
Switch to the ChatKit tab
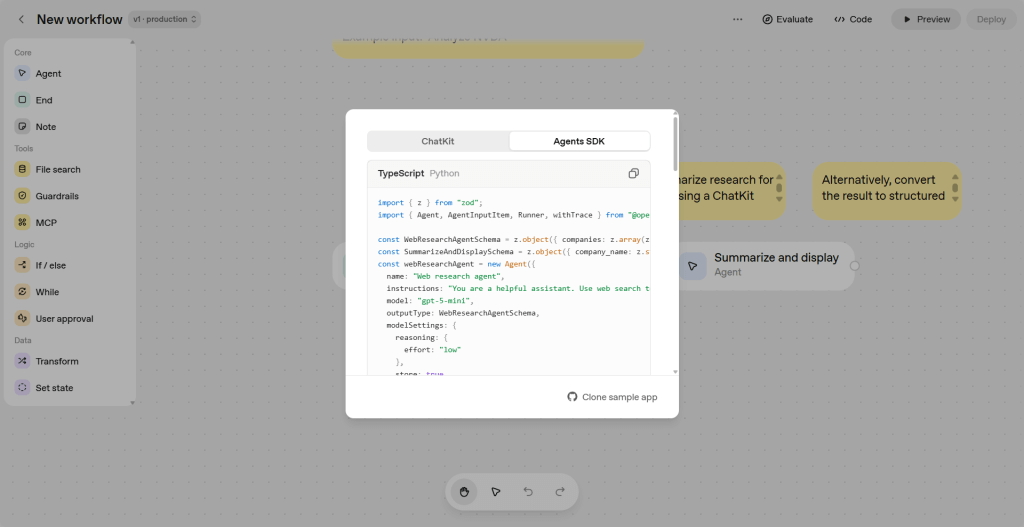click(438, 141)
